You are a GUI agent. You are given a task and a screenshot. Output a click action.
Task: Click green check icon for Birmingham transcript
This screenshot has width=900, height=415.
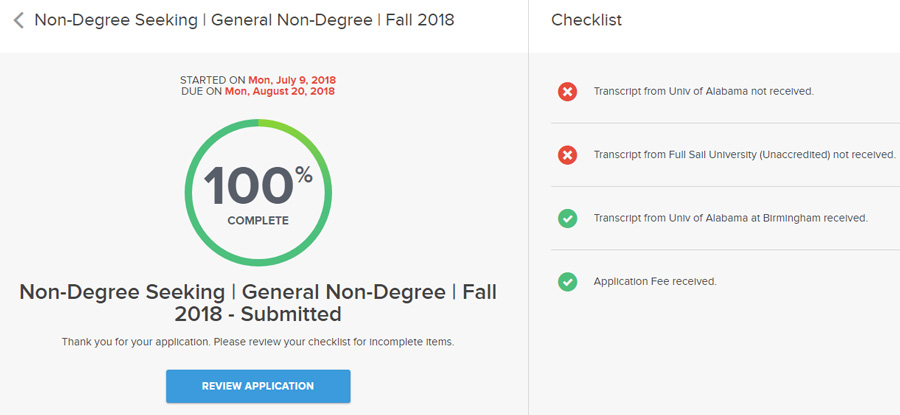pos(567,218)
